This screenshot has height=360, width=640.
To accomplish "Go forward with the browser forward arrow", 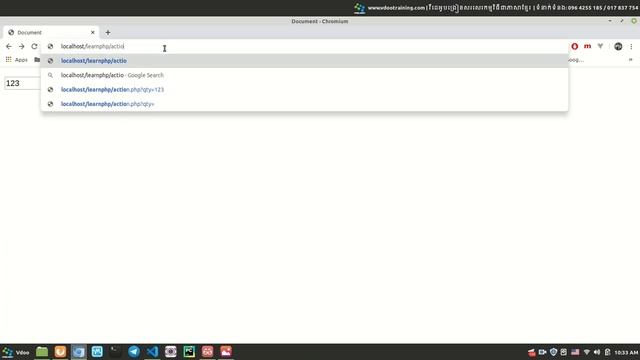I will pyautogui.click(x=22, y=47).
